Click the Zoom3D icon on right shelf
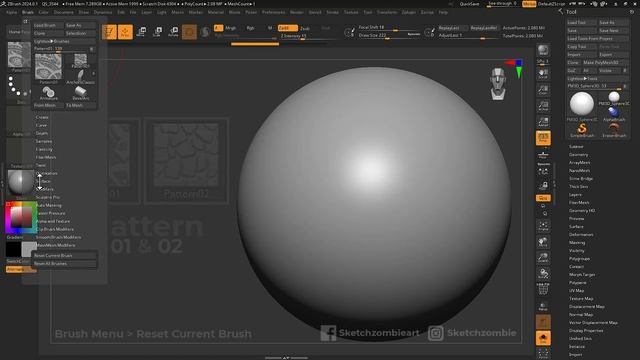The width and height of the screenshot is (640, 360). point(543,258)
